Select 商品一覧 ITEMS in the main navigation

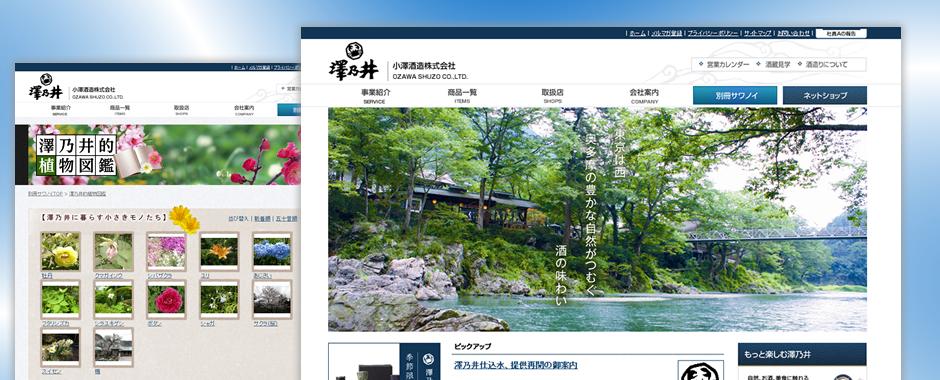462,96
